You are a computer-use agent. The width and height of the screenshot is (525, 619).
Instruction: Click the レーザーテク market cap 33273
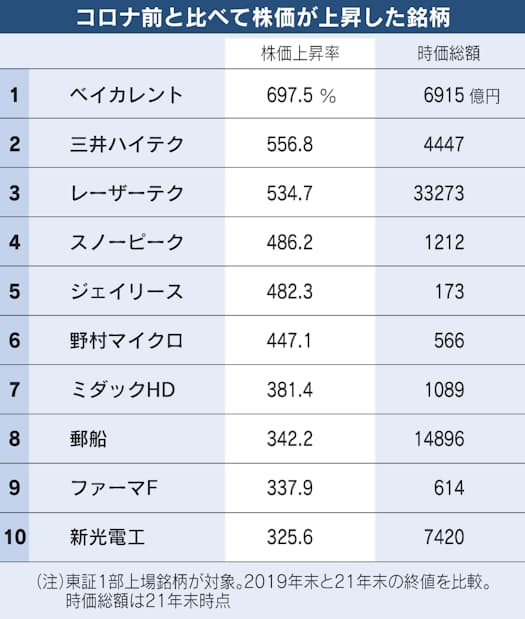click(x=439, y=193)
